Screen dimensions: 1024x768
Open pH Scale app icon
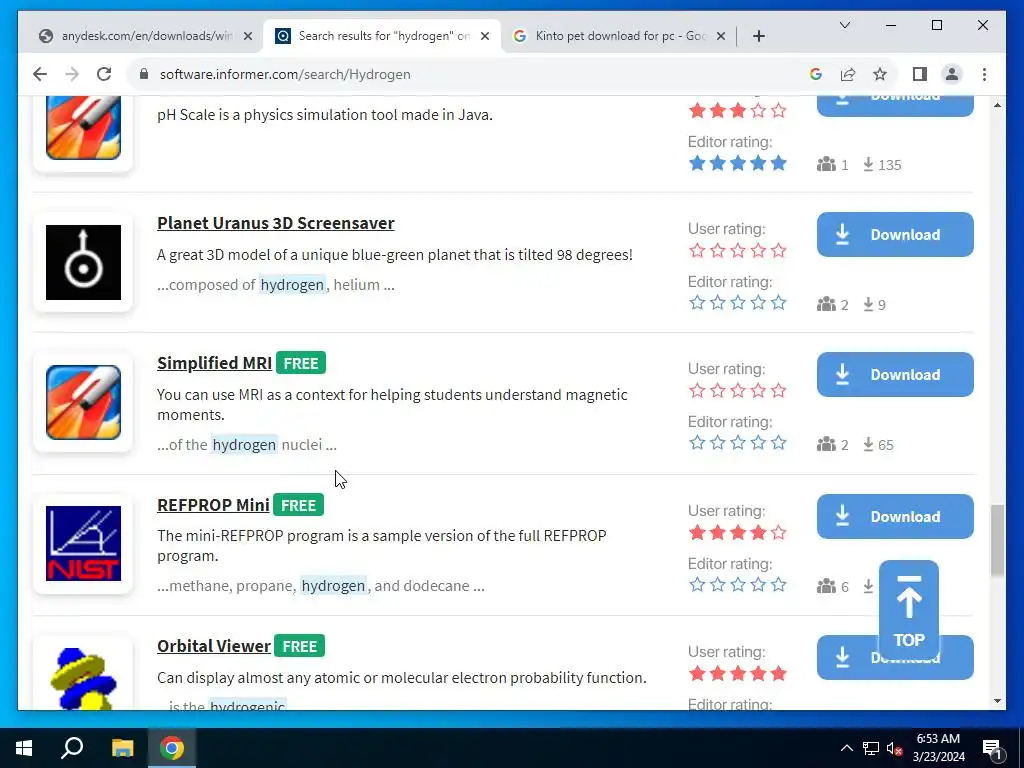84,127
